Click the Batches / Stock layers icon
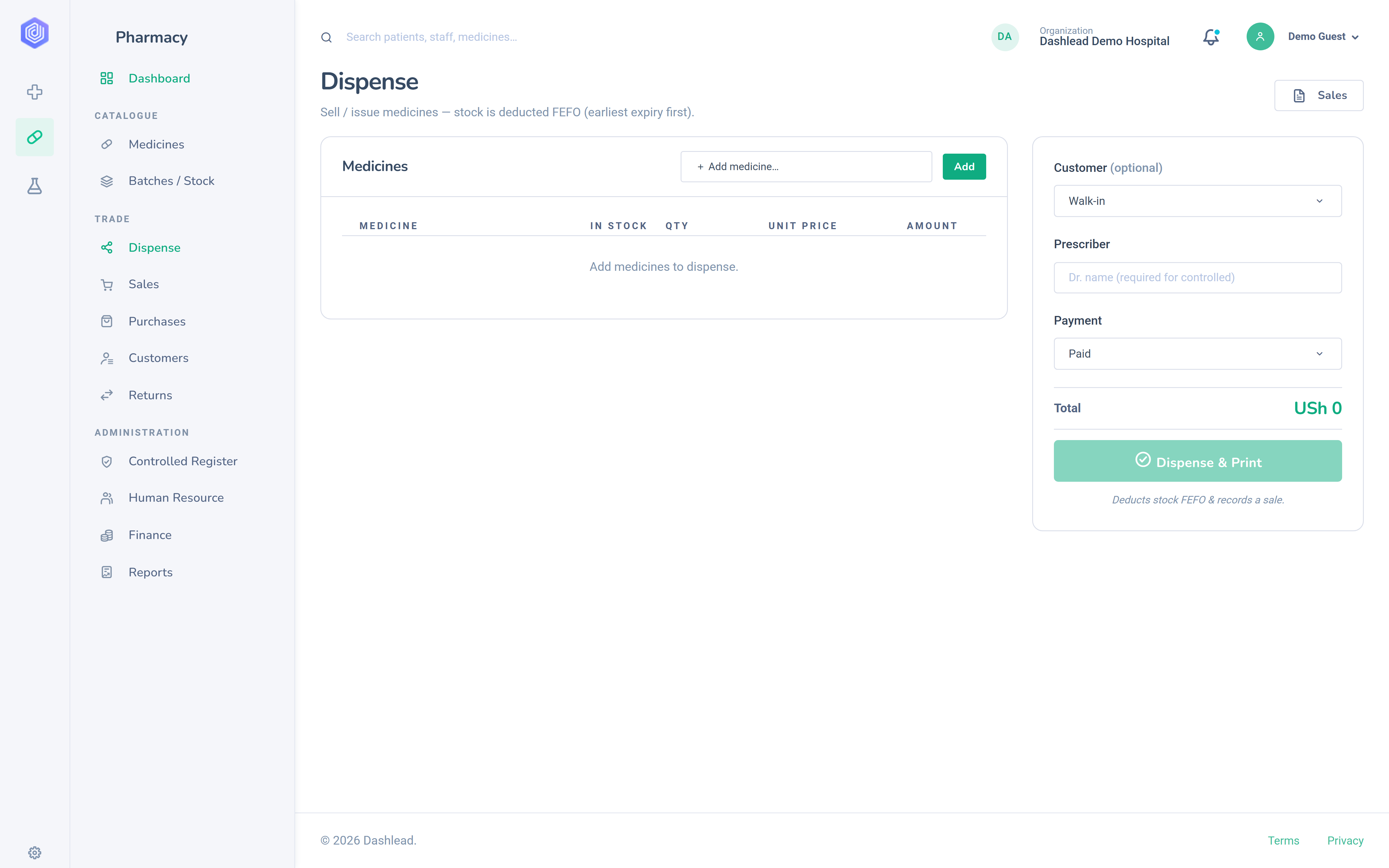Viewport: 1389px width, 868px height. tap(107, 181)
